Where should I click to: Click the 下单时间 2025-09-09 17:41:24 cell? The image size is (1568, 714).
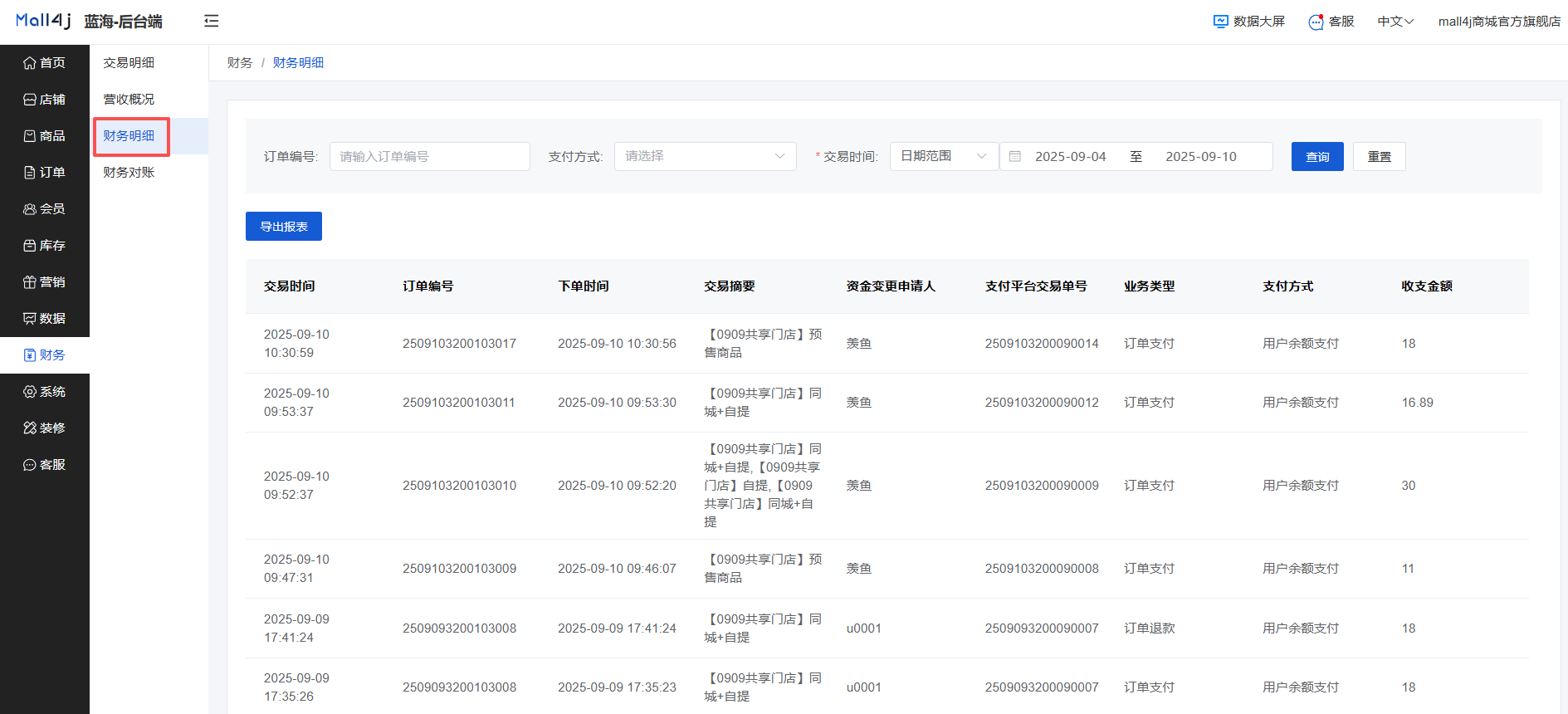(x=617, y=628)
